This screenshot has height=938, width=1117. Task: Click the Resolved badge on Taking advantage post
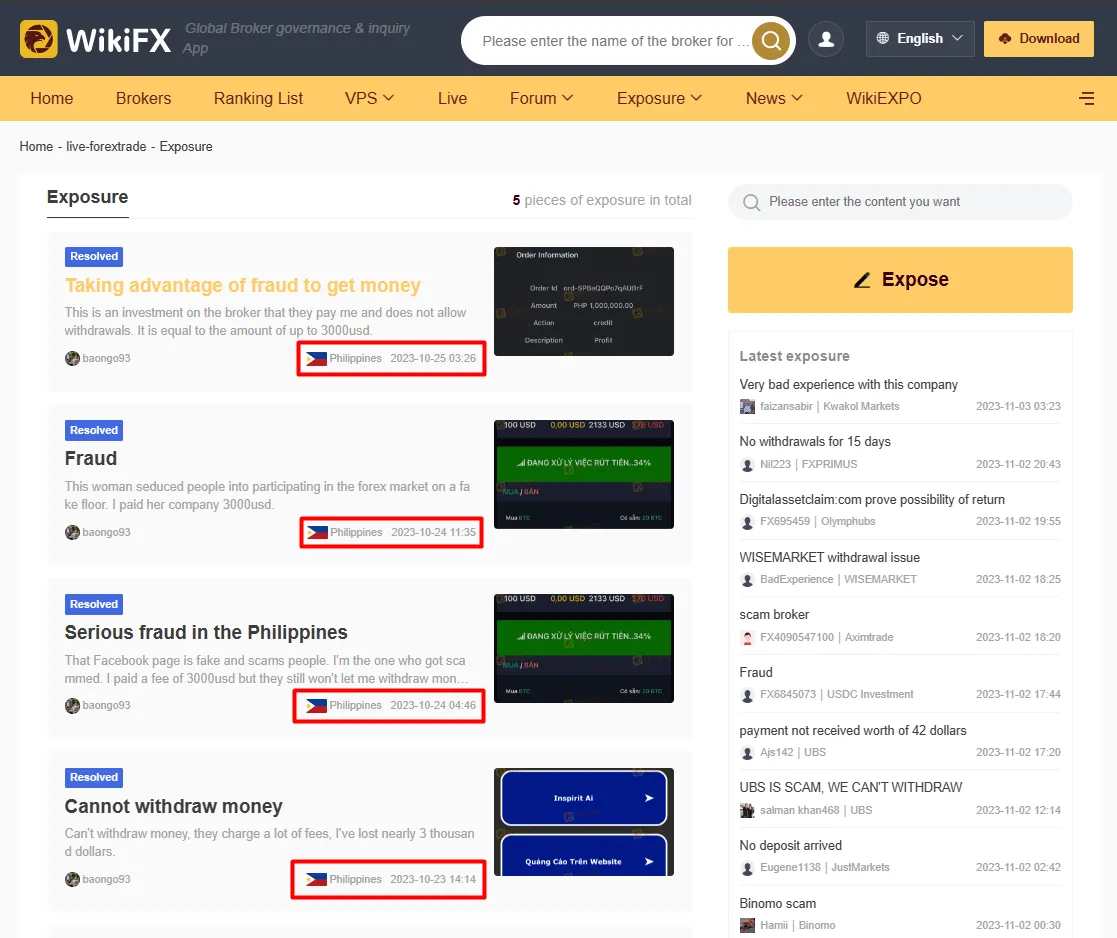94,256
